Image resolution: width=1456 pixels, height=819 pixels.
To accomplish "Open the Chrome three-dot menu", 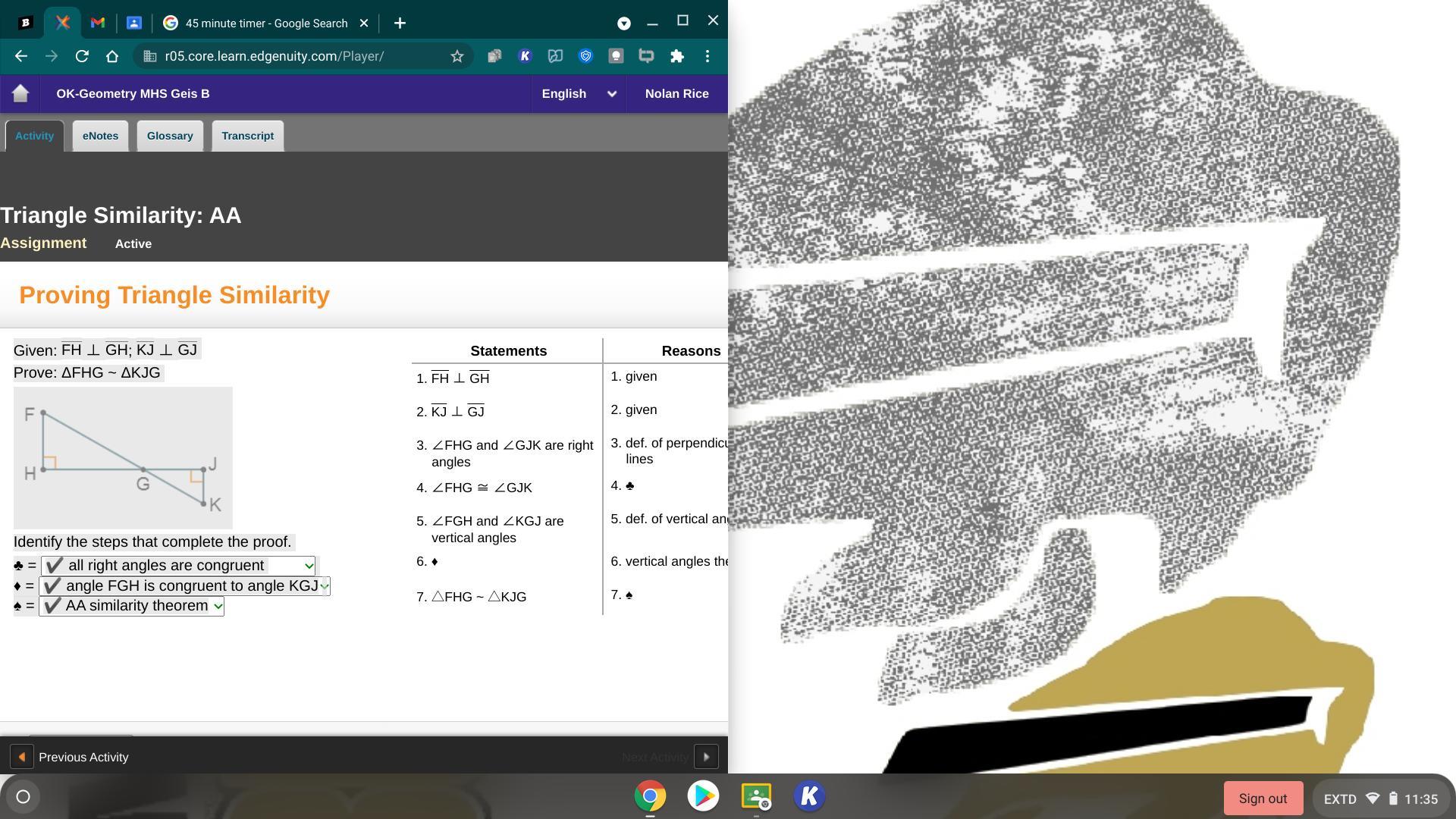I will 707,56.
